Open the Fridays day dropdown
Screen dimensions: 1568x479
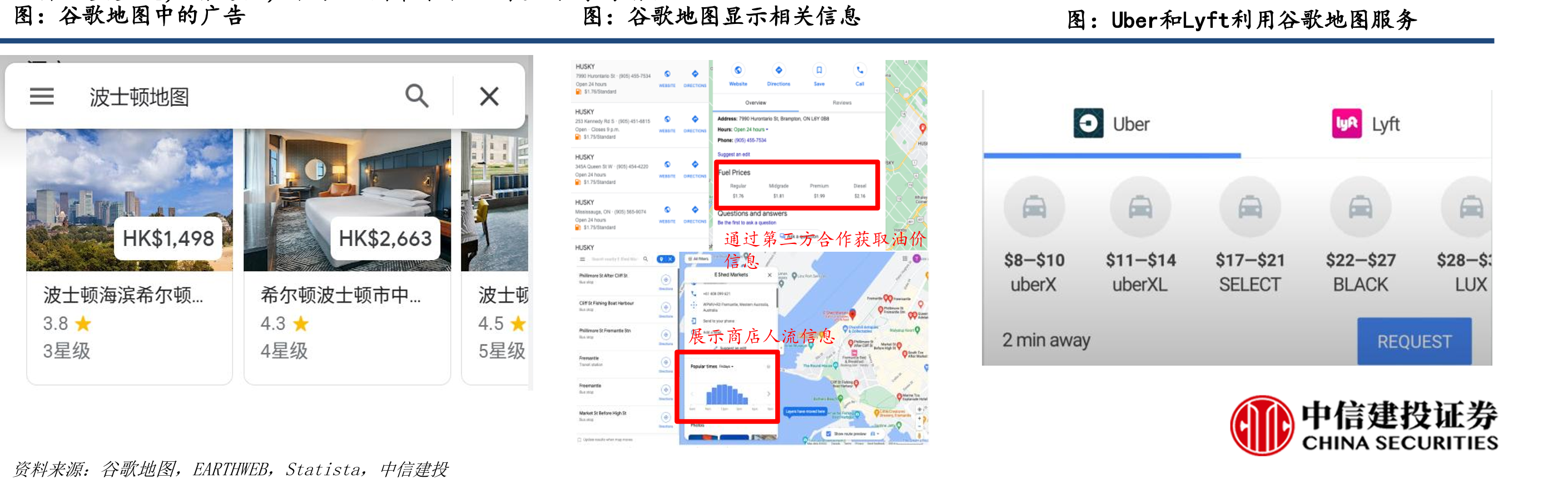click(726, 366)
